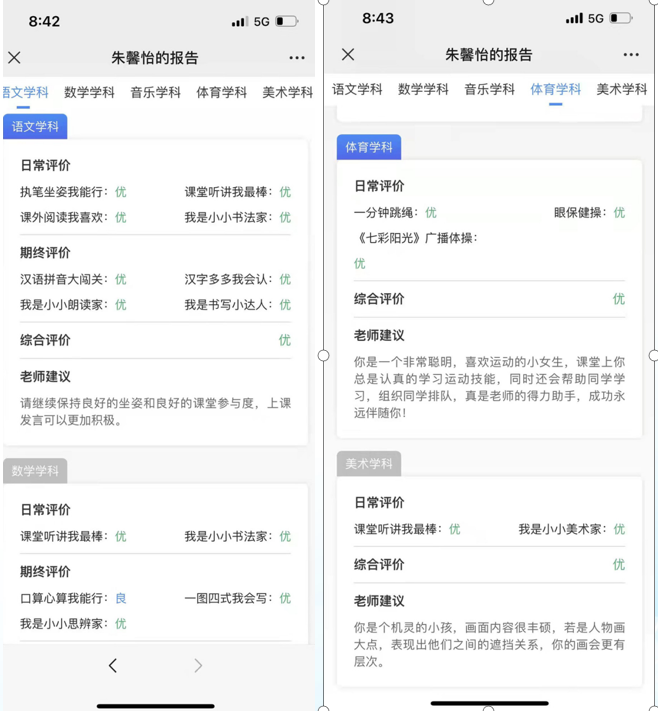Tap 综合评价 row in 体育学科 card

489,299
